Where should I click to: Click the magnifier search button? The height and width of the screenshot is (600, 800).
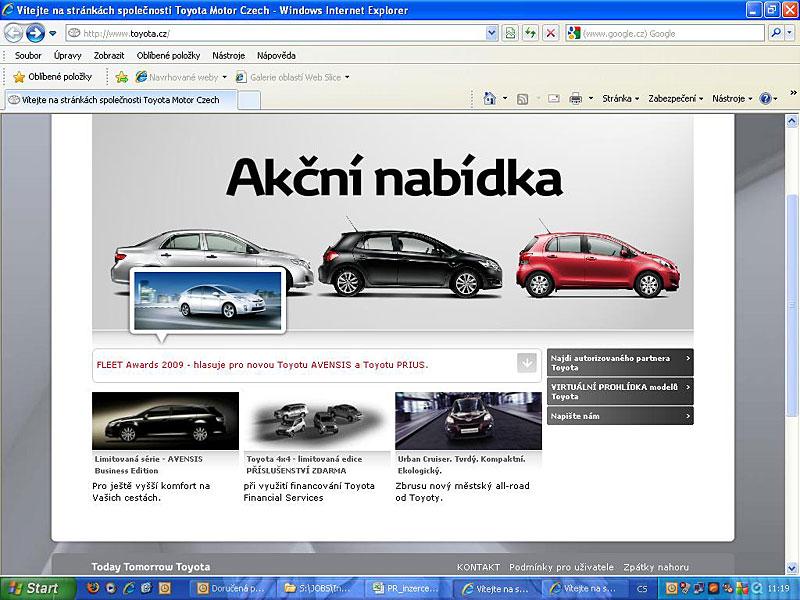point(776,34)
